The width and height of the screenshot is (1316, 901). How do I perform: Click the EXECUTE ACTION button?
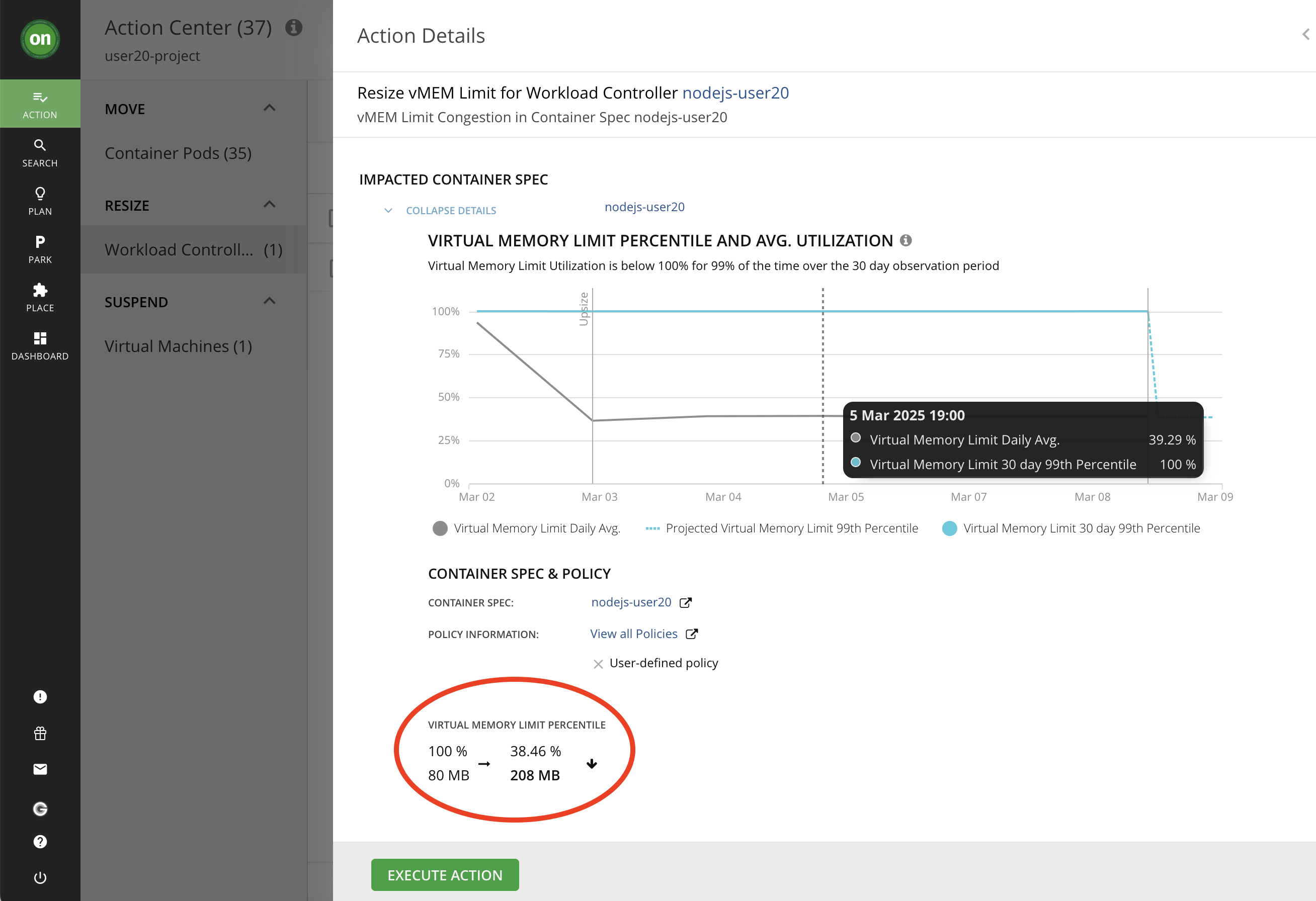445,875
